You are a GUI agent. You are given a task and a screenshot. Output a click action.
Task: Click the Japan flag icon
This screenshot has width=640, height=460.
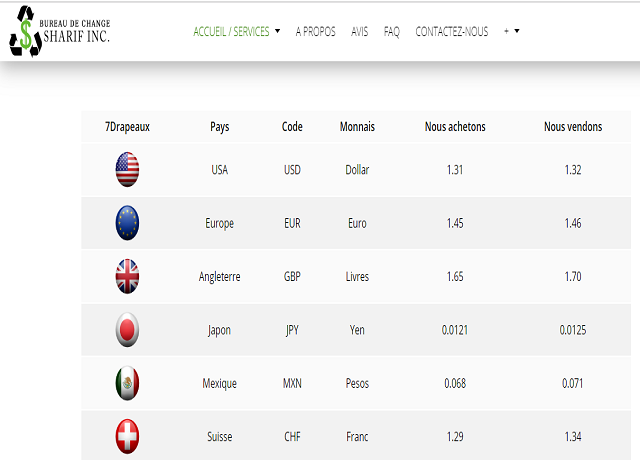click(x=127, y=330)
